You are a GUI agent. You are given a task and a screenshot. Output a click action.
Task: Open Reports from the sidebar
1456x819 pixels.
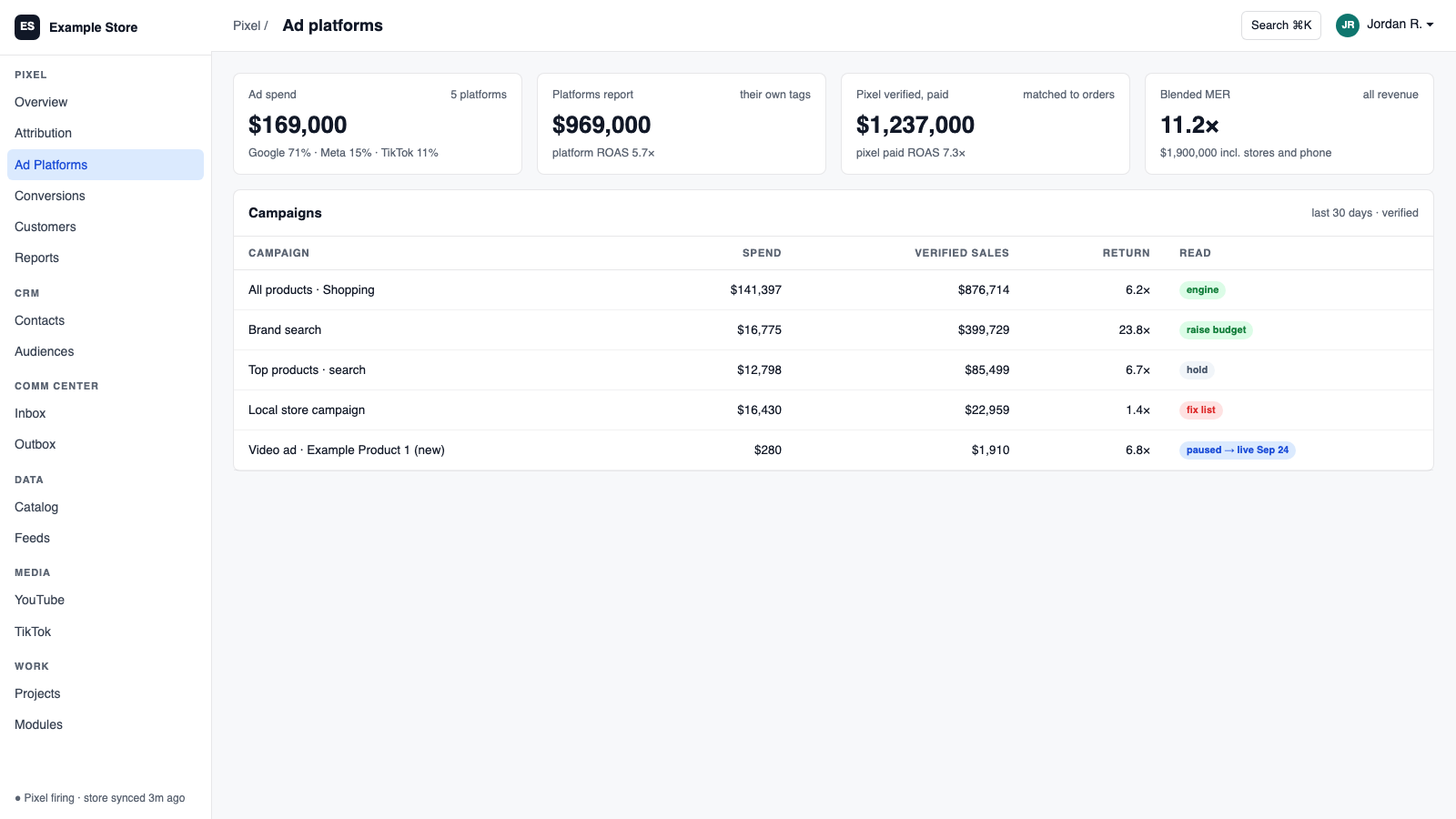106,258
